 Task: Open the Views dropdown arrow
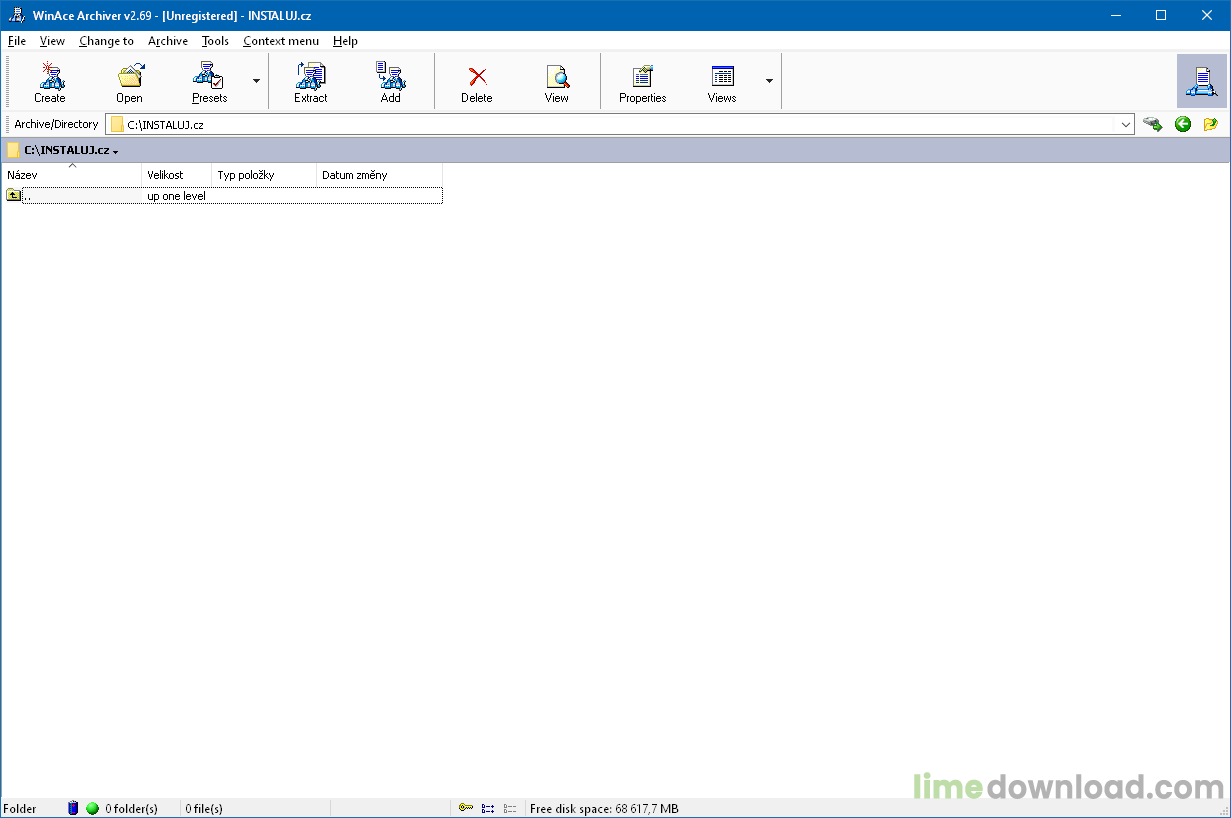(769, 80)
